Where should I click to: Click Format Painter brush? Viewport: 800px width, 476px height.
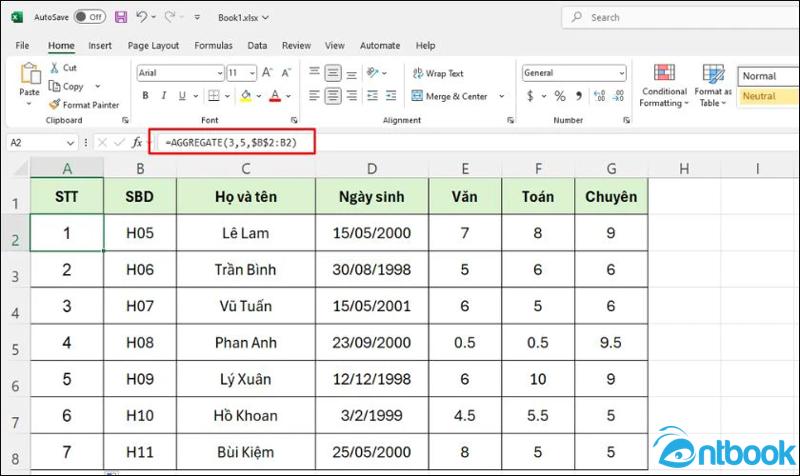[x=54, y=105]
